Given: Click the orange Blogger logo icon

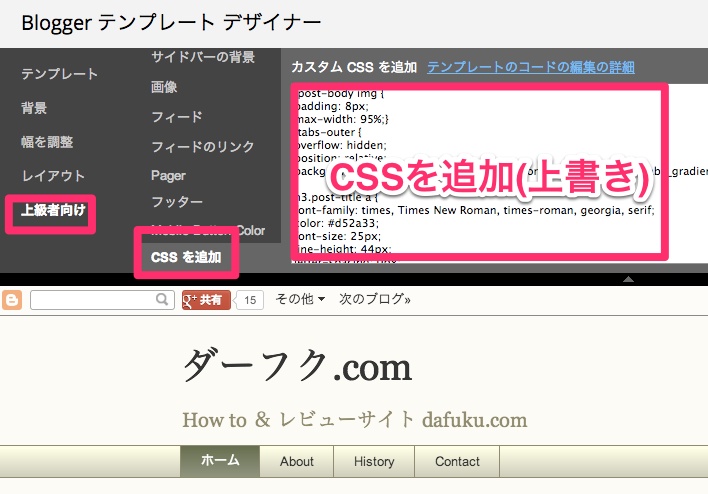Looking at the screenshot, I should coord(12,300).
